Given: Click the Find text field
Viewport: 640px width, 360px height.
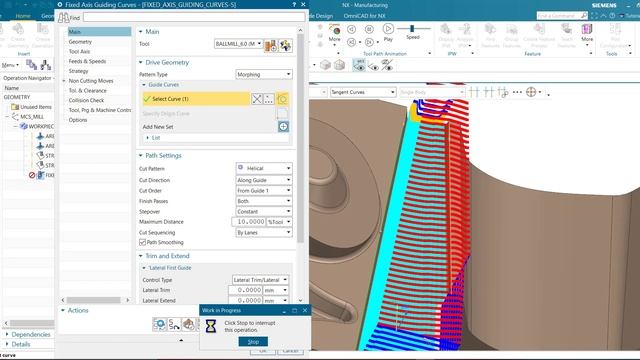Looking at the screenshot, I should tap(194, 17).
